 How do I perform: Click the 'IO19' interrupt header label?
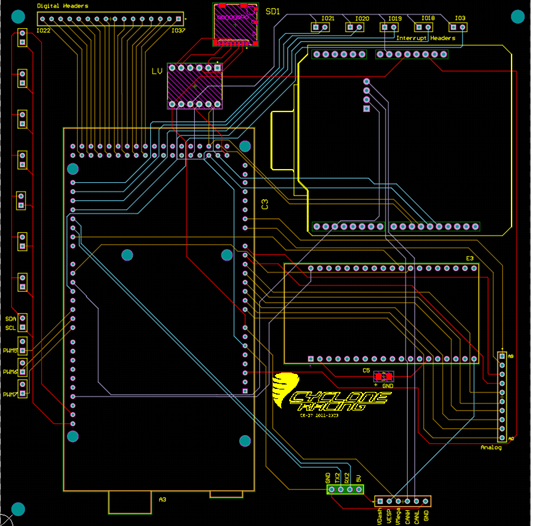pyautogui.click(x=395, y=18)
